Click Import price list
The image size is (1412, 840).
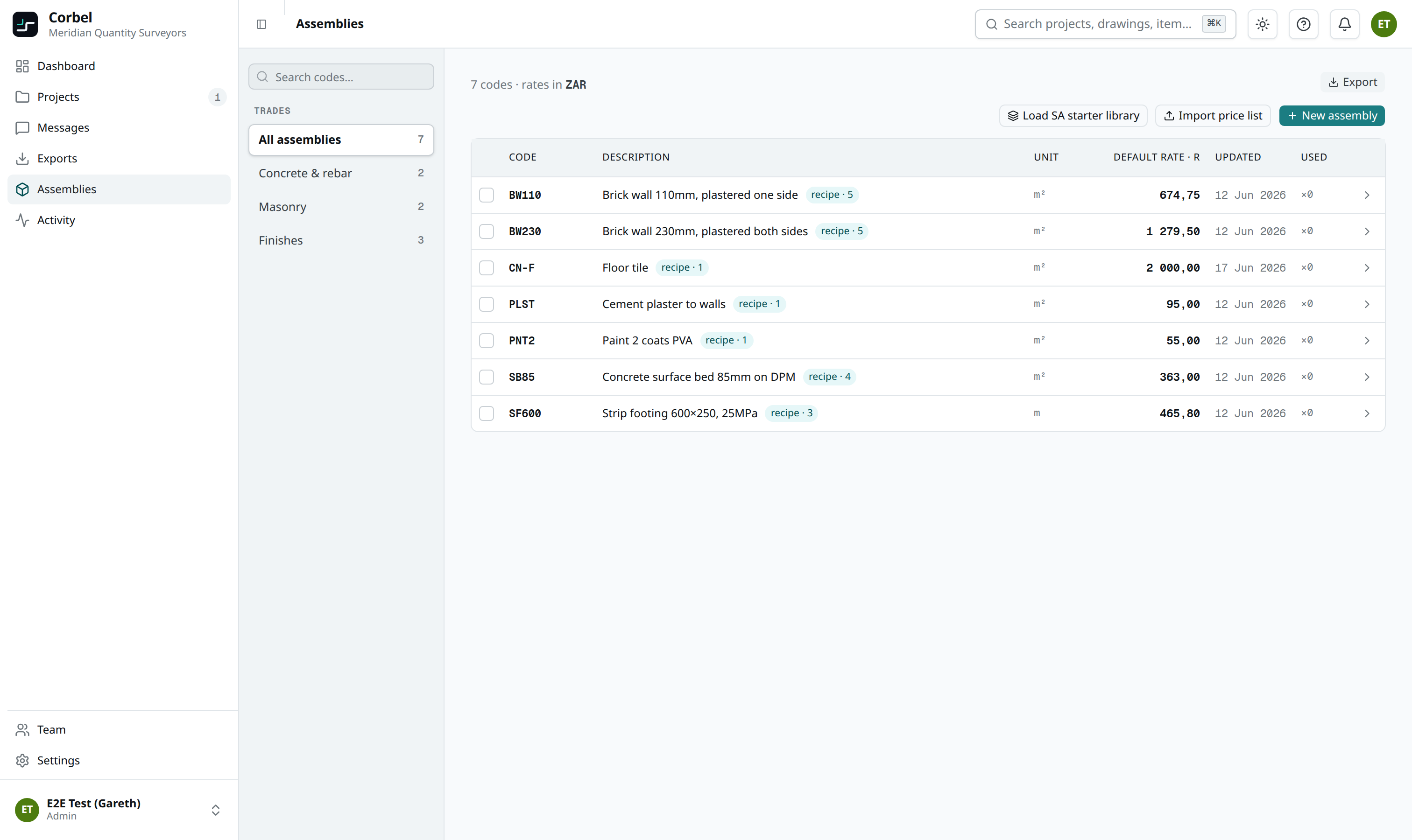[x=1213, y=116]
